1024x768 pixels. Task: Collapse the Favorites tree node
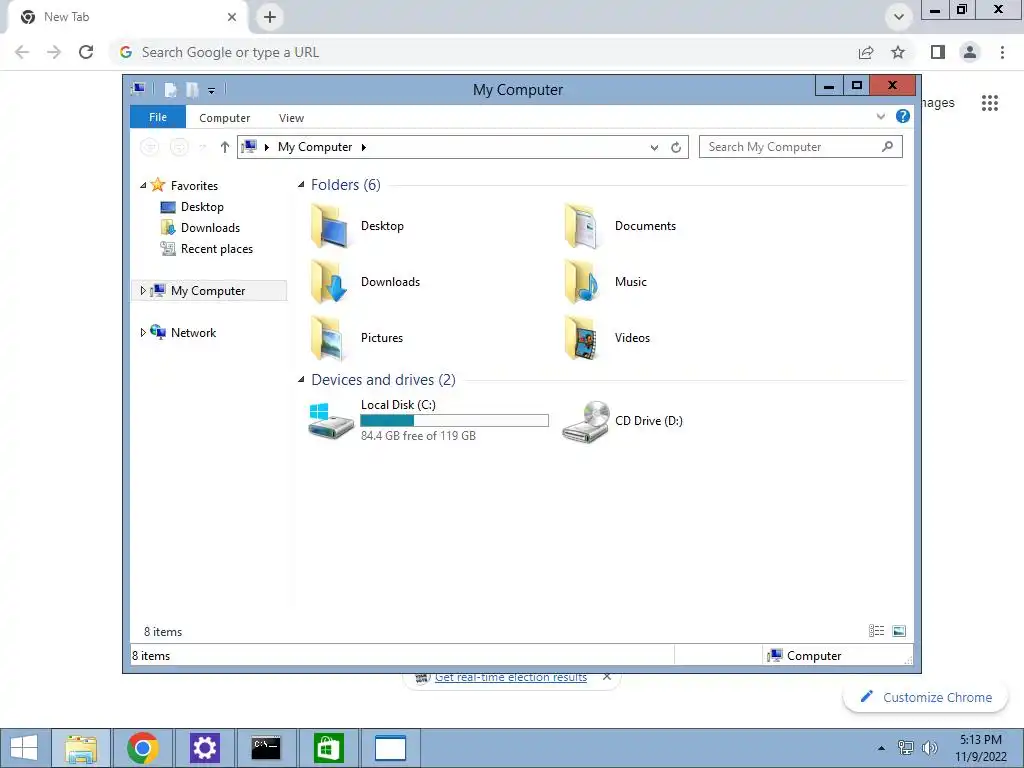click(143, 185)
